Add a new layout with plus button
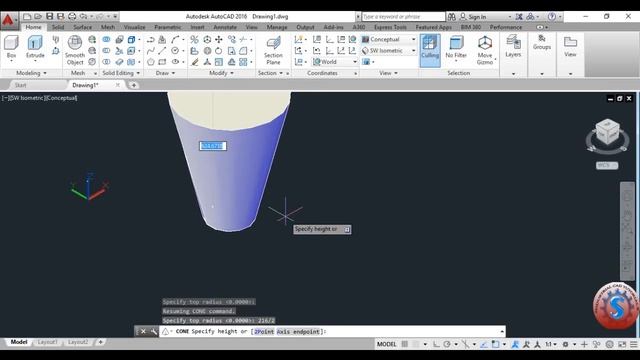The image size is (640, 360). tap(100, 342)
